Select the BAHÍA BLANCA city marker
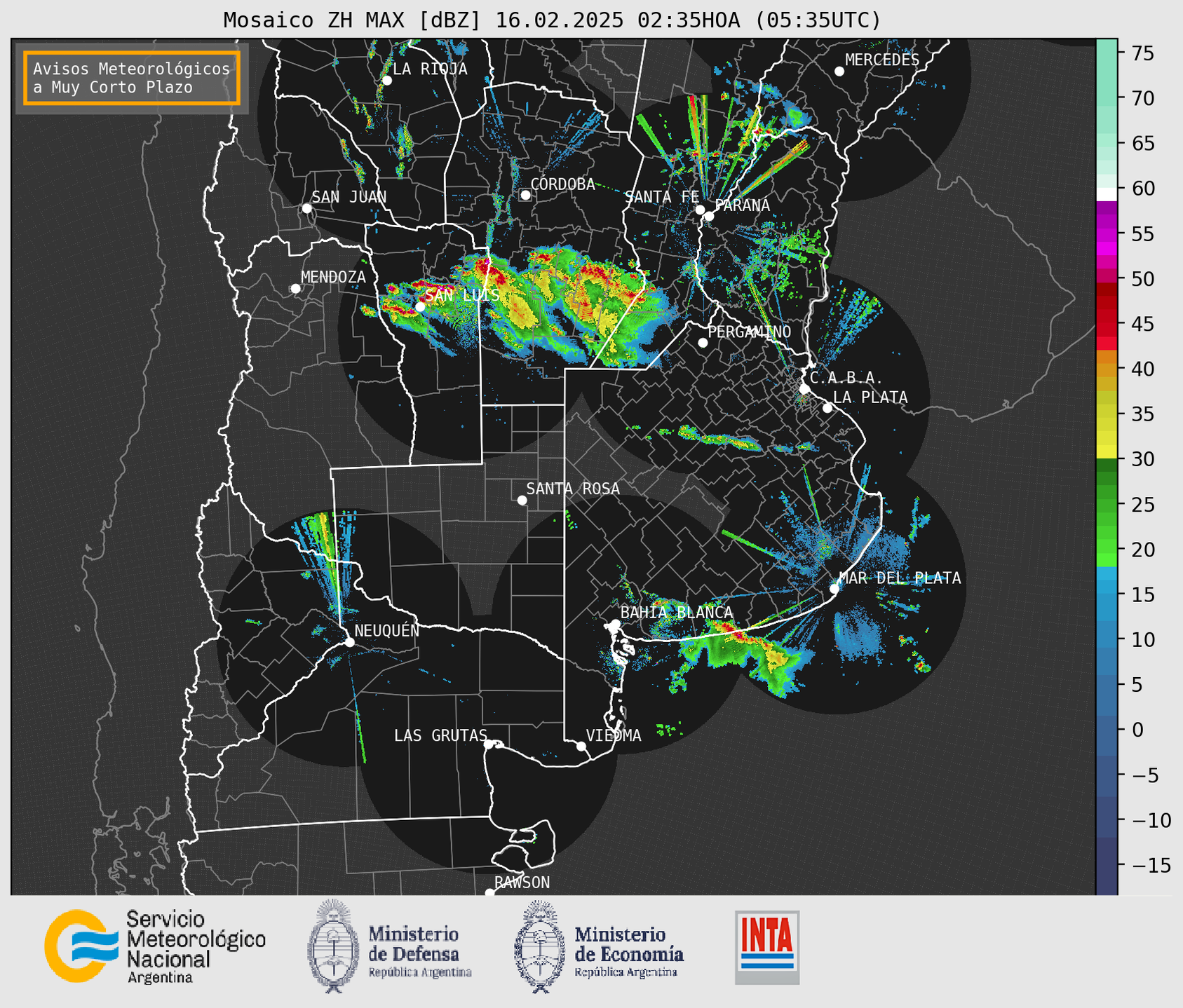The width and height of the screenshot is (1183, 1008). (x=615, y=624)
